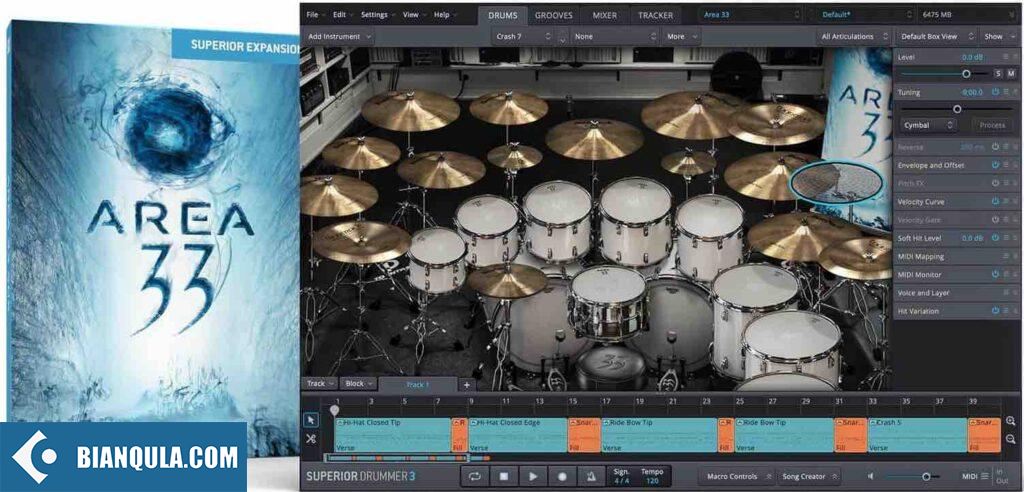
Task: Click the Tempo 120 field
Action: click(652, 476)
